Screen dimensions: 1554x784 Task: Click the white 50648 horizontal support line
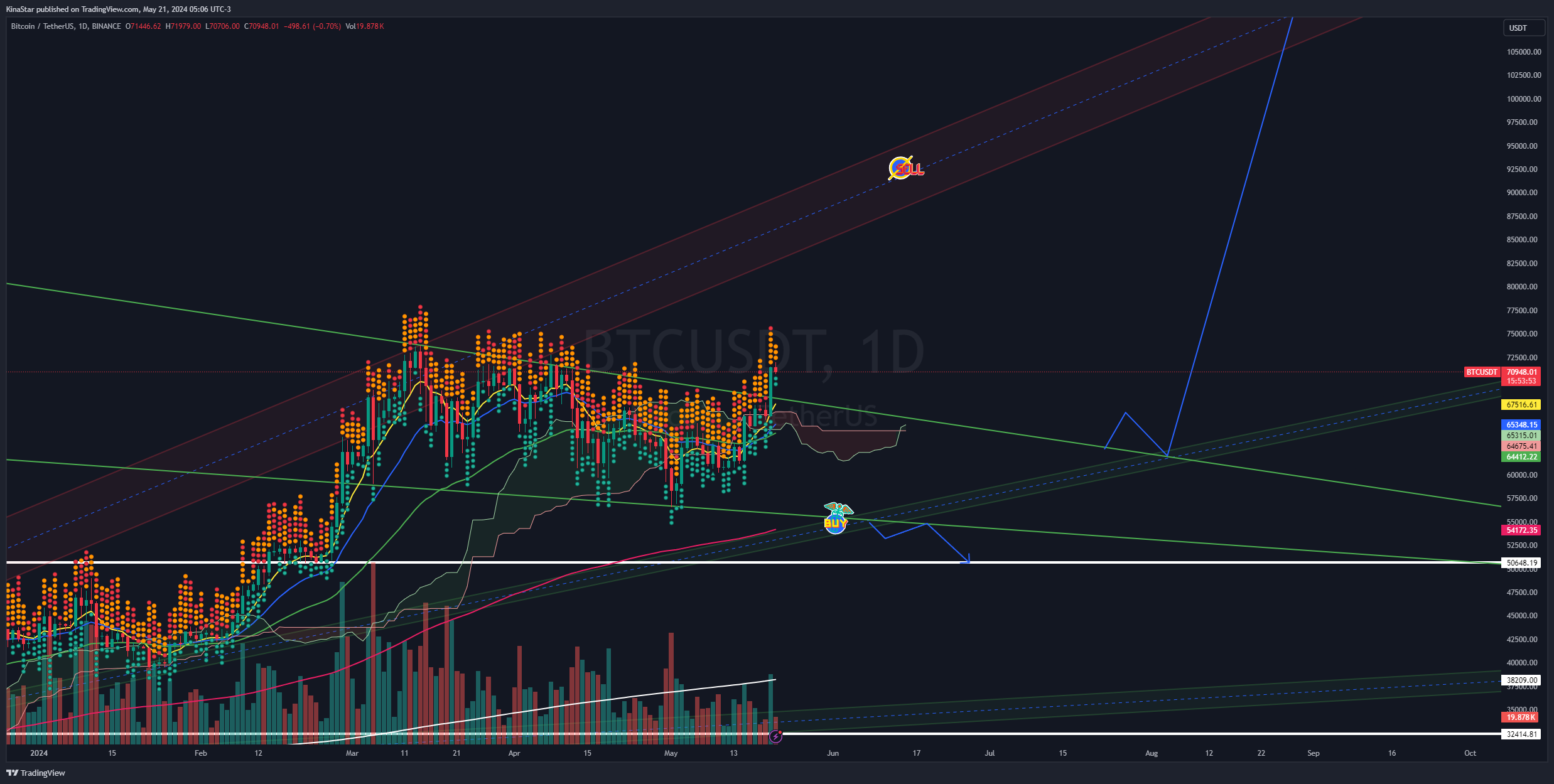point(753,562)
